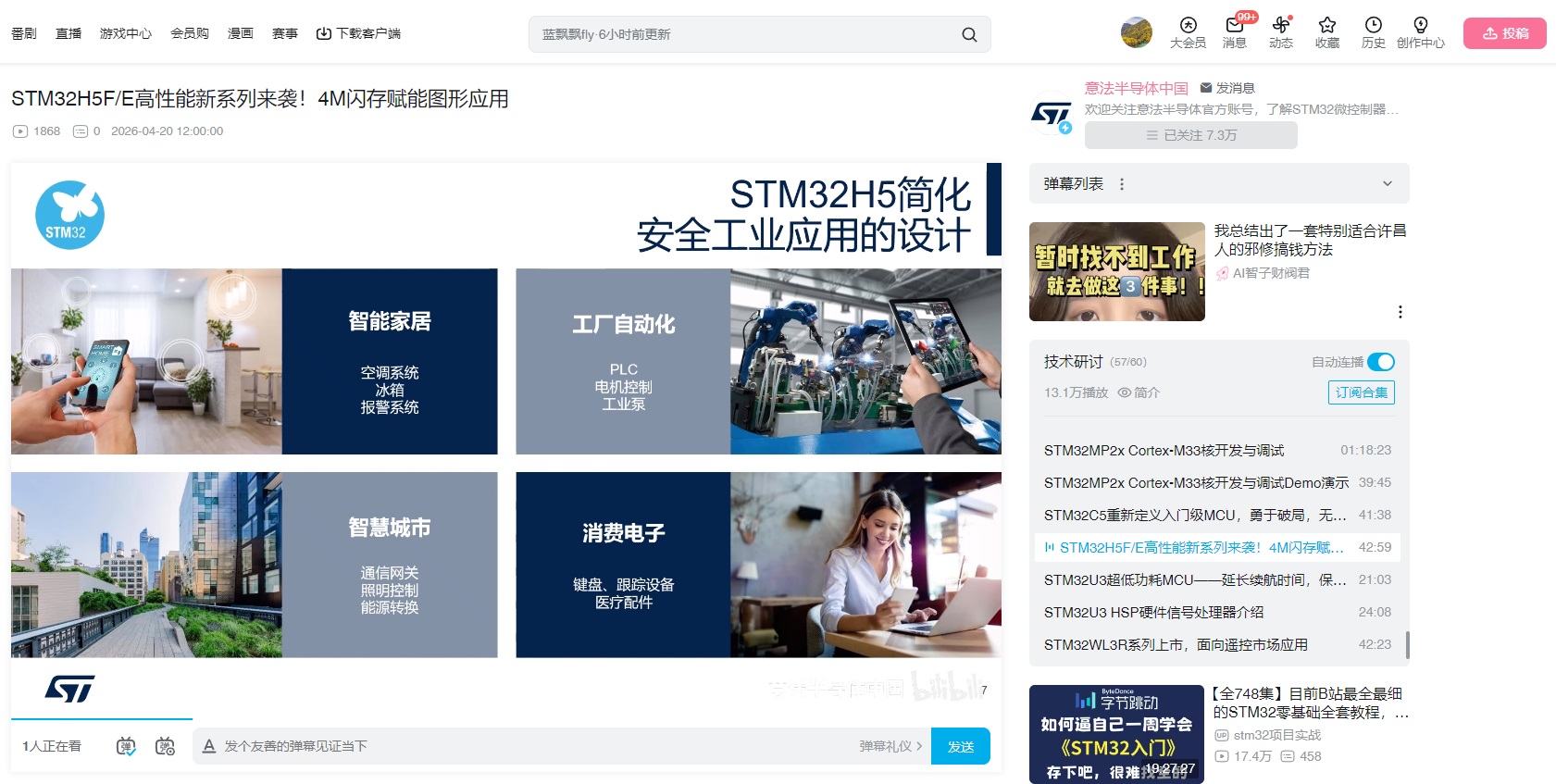Click the 发送 send danmaku button
Image resolution: width=1556 pixels, height=784 pixels.
(x=961, y=746)
